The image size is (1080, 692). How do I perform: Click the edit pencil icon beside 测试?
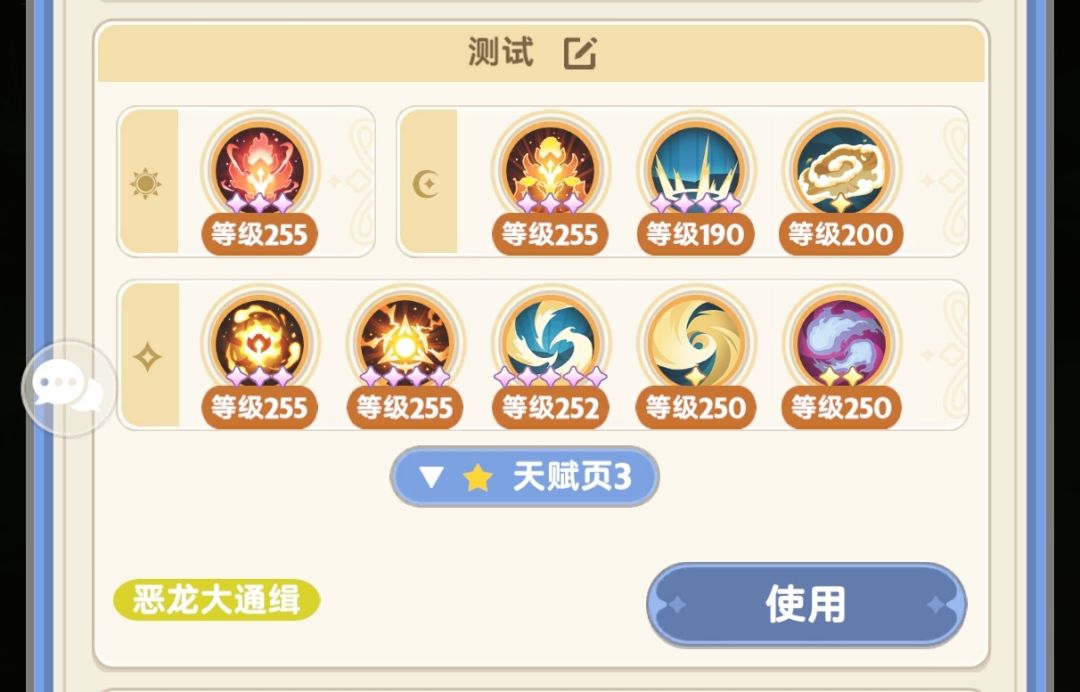point(580,53)
